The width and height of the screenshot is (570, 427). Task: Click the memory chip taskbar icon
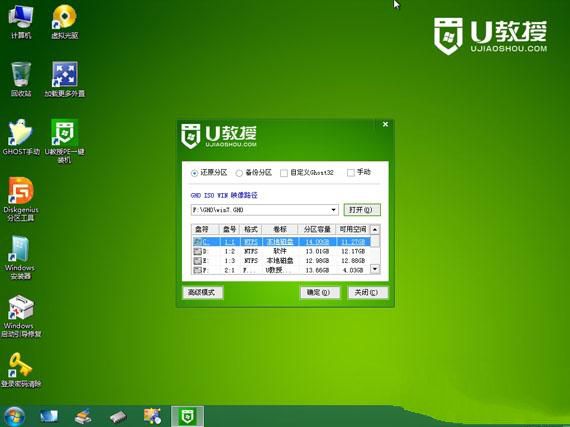118,416
